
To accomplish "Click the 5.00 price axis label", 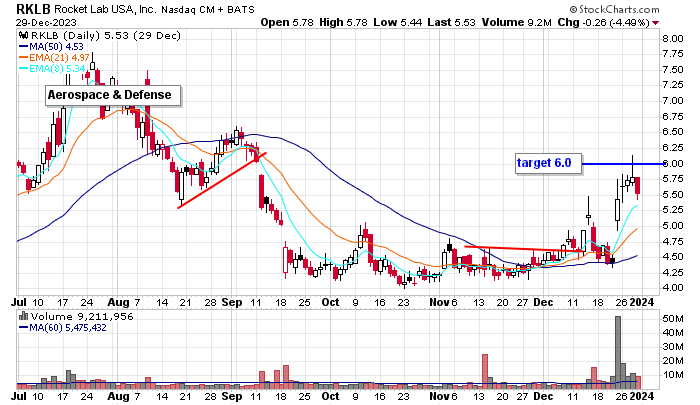I will point(672,225).
